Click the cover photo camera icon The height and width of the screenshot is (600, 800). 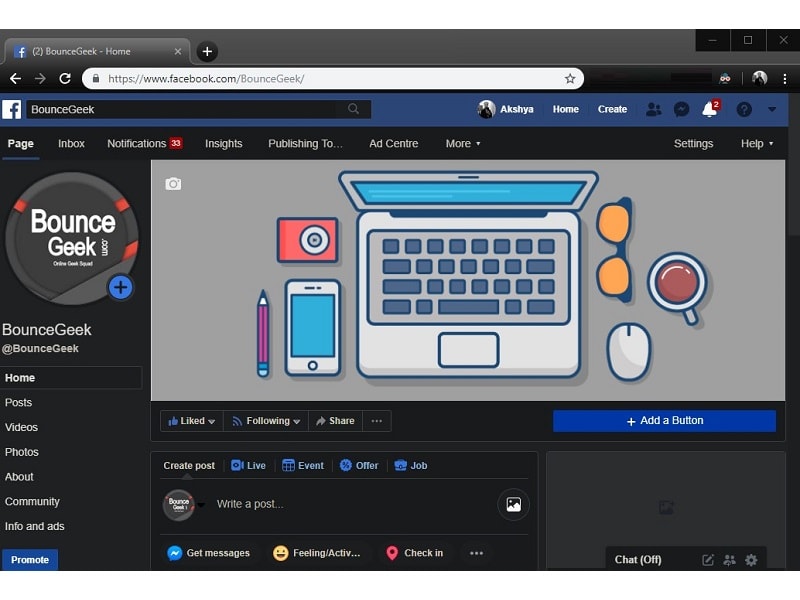point(173,184)
